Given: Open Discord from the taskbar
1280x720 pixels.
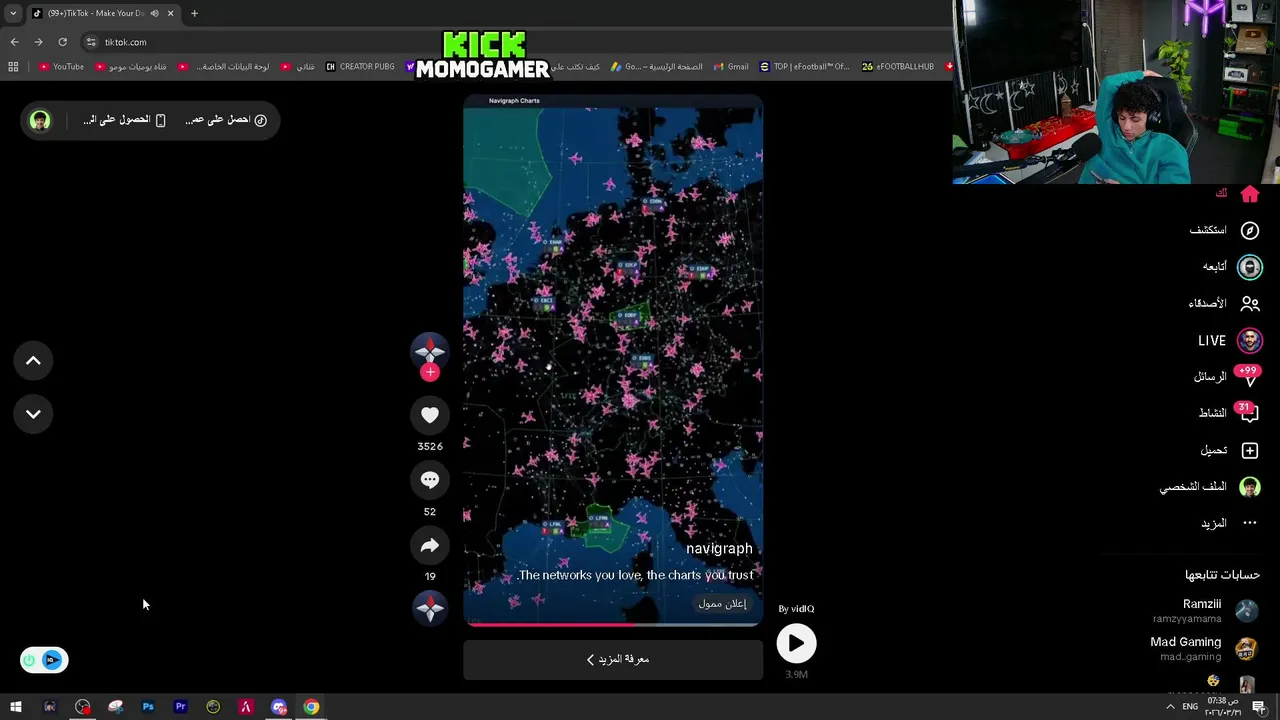Looking at the screenshot, I should (x=279, y=707).
